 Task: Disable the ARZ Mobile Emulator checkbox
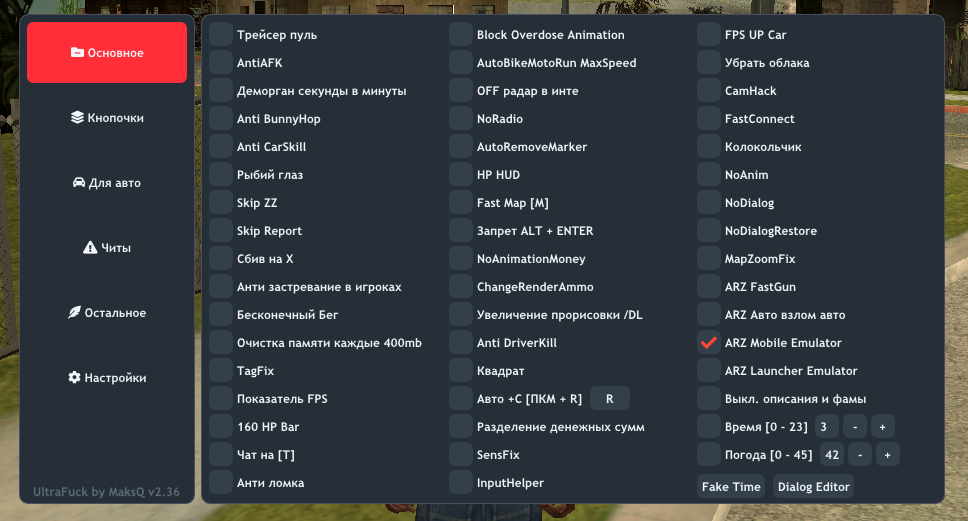coord(709,343)
